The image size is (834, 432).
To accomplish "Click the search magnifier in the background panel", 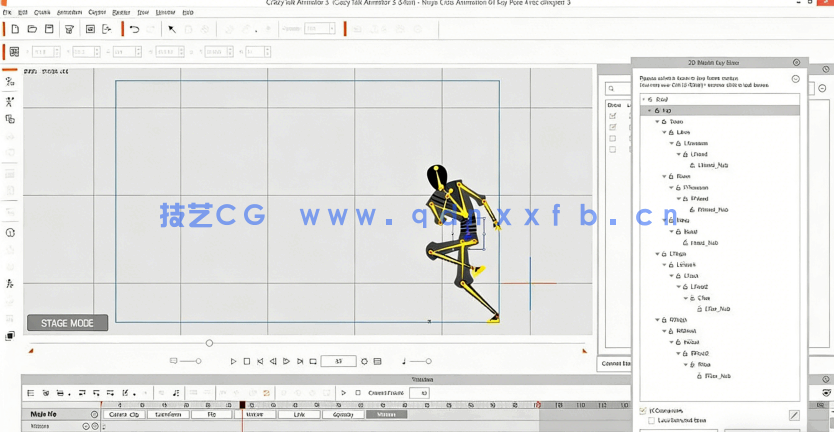I will [x=612, y=89].
